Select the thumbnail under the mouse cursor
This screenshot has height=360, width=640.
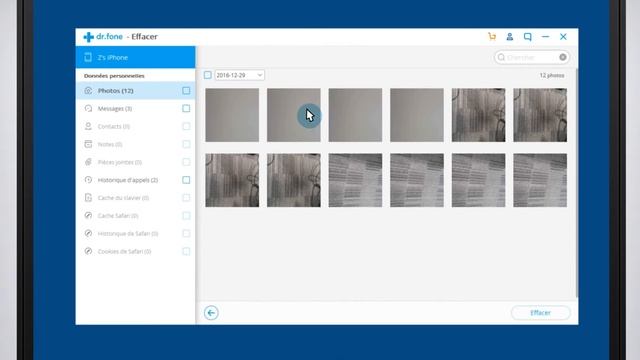coord(294,115)
